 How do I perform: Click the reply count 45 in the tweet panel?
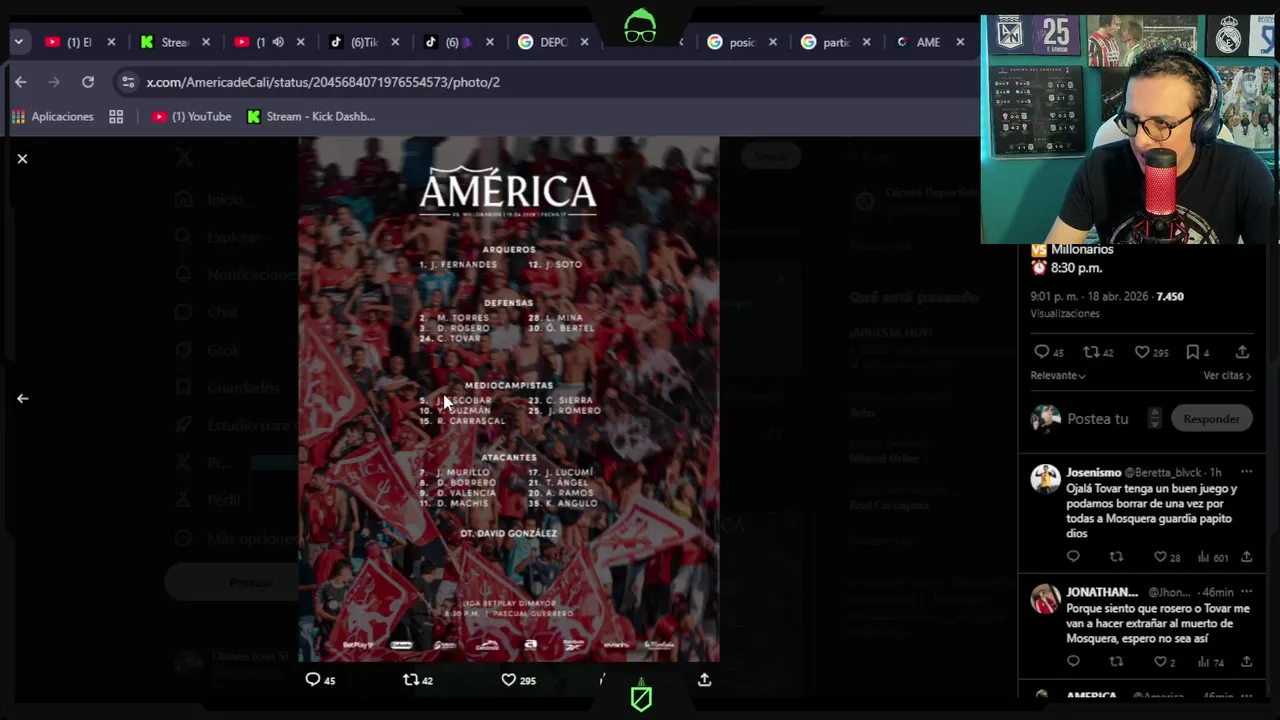[1049, 352]
